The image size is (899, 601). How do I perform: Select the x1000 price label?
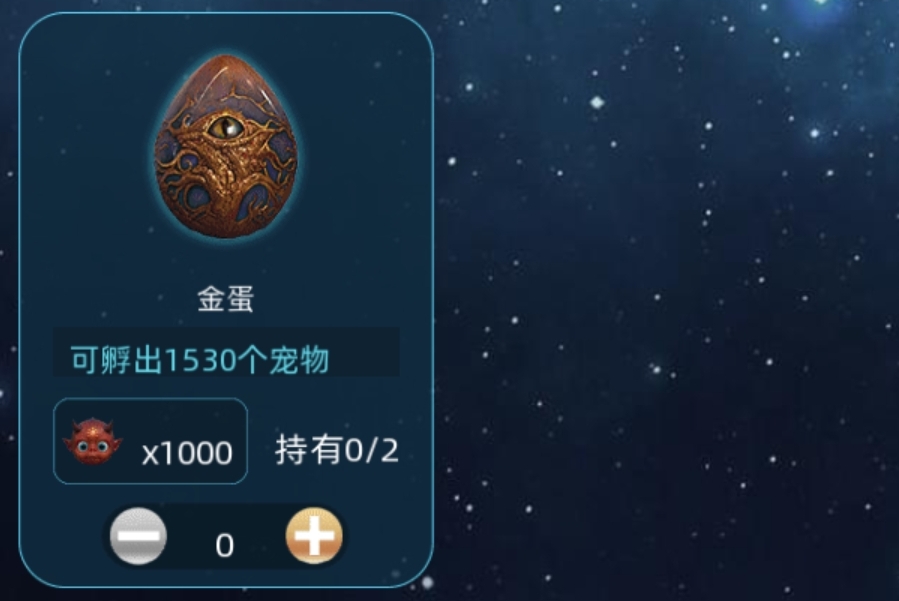point(187,453)
